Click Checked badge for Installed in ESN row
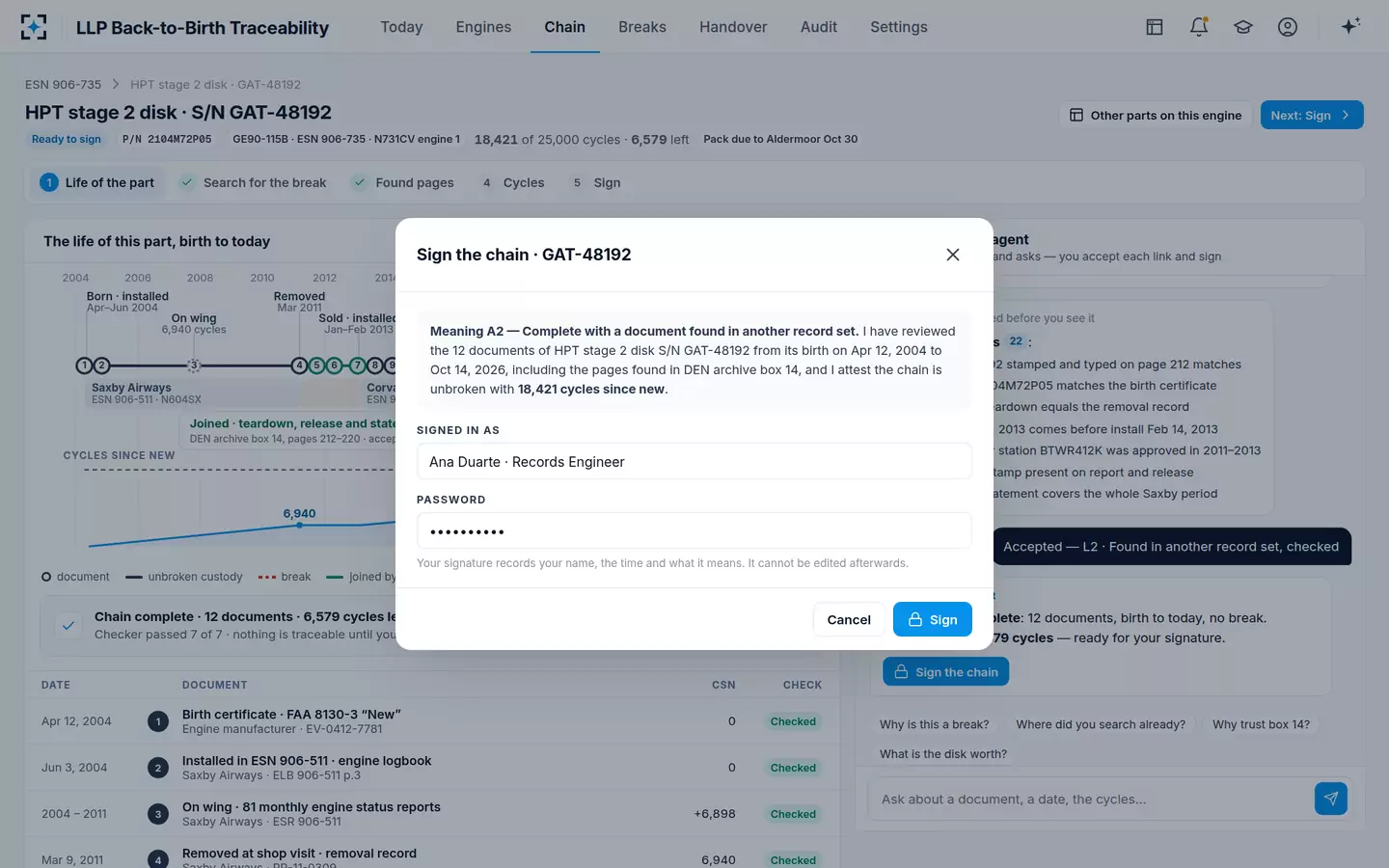Viewport: 1389px width, 868px height. tap(793, 768)
